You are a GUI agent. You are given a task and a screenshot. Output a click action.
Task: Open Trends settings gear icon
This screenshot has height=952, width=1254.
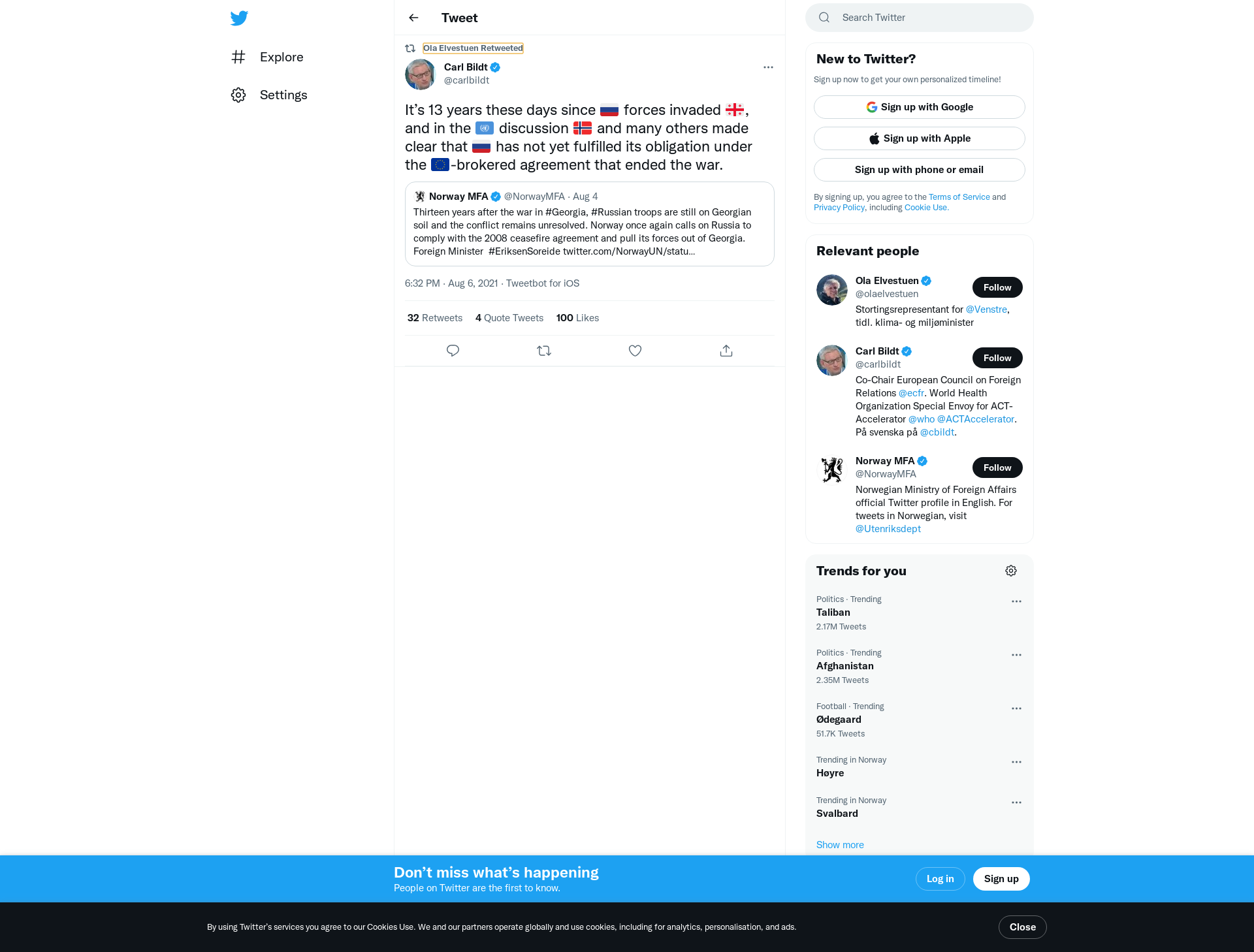click(1011, 571)
